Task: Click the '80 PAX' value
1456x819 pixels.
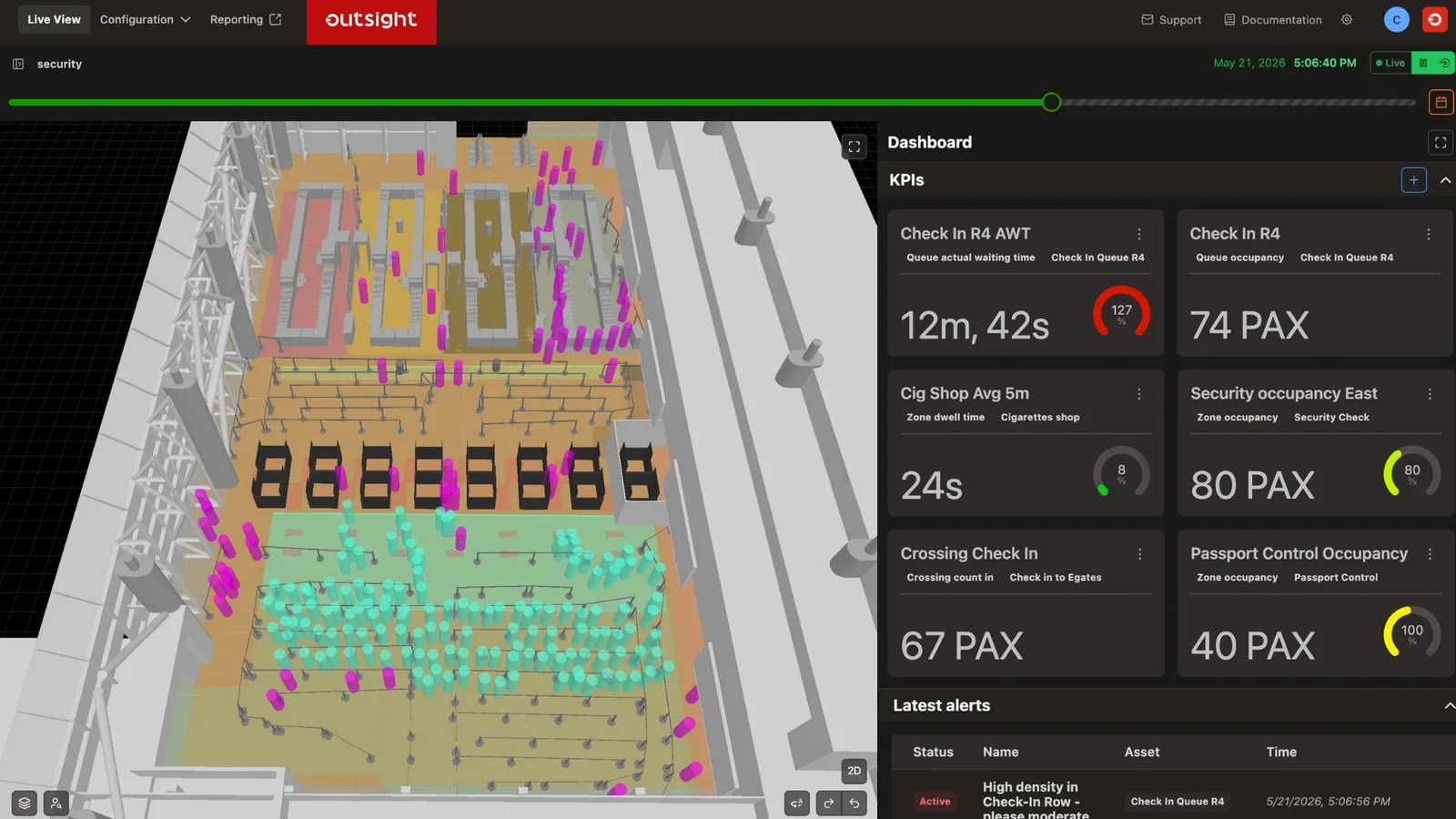Action: tap(1253, 486)
